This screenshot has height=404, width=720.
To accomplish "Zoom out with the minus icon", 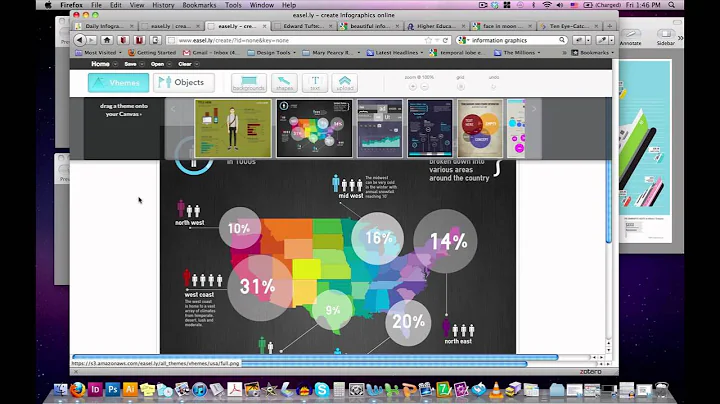I will [425, 86].
